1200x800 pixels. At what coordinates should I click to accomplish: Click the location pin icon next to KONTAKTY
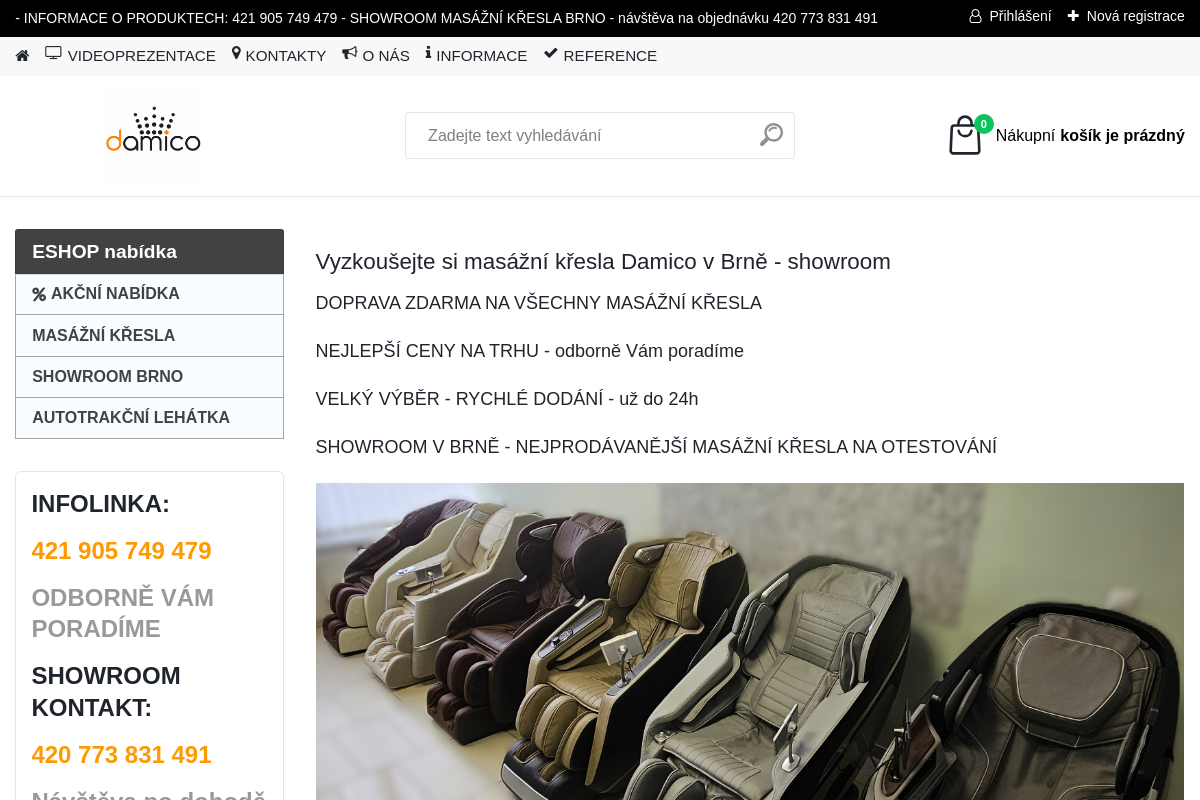(236, 55)
